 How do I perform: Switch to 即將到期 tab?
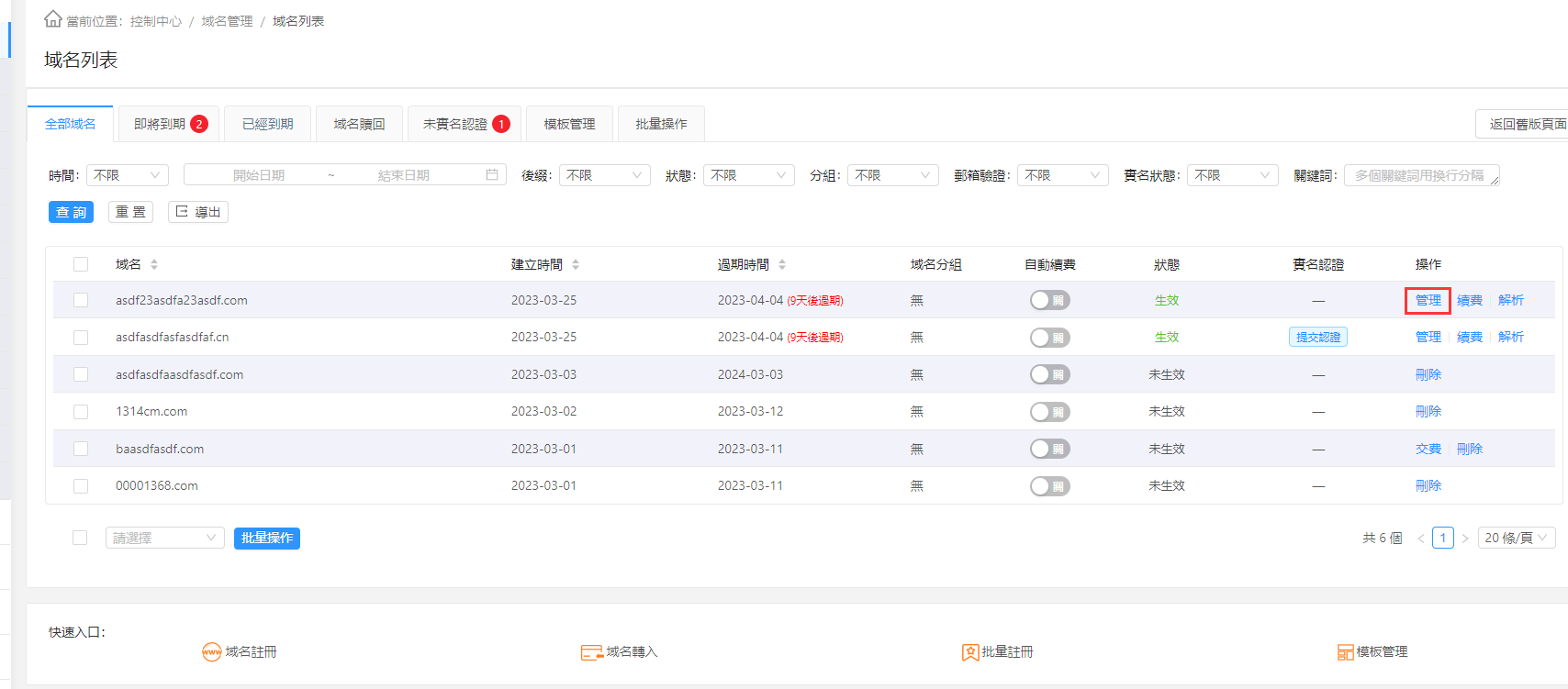point(169,124)
